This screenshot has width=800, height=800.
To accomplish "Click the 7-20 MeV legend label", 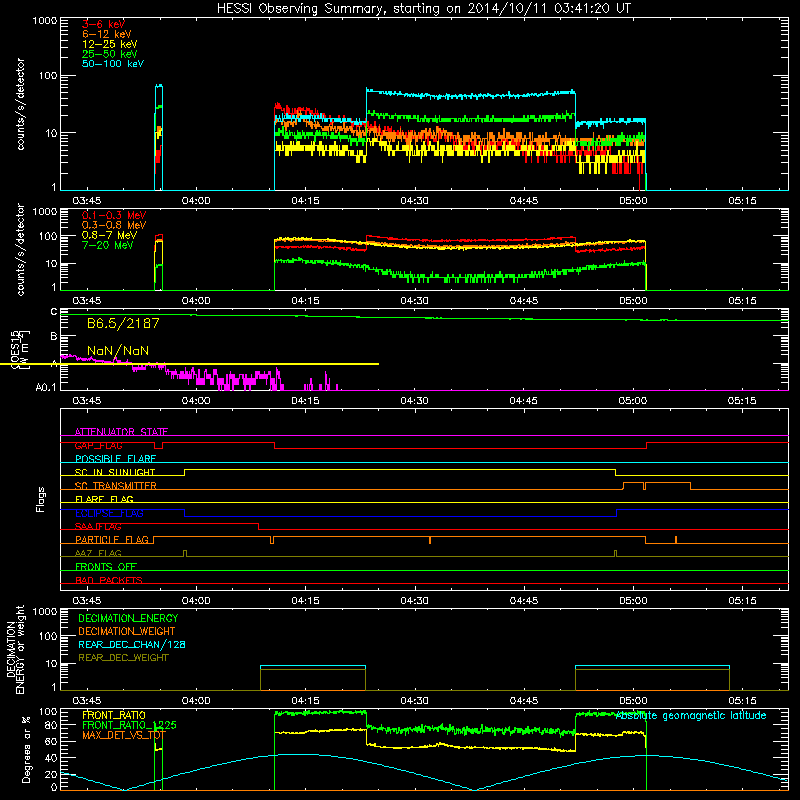I will pos(107,245).
